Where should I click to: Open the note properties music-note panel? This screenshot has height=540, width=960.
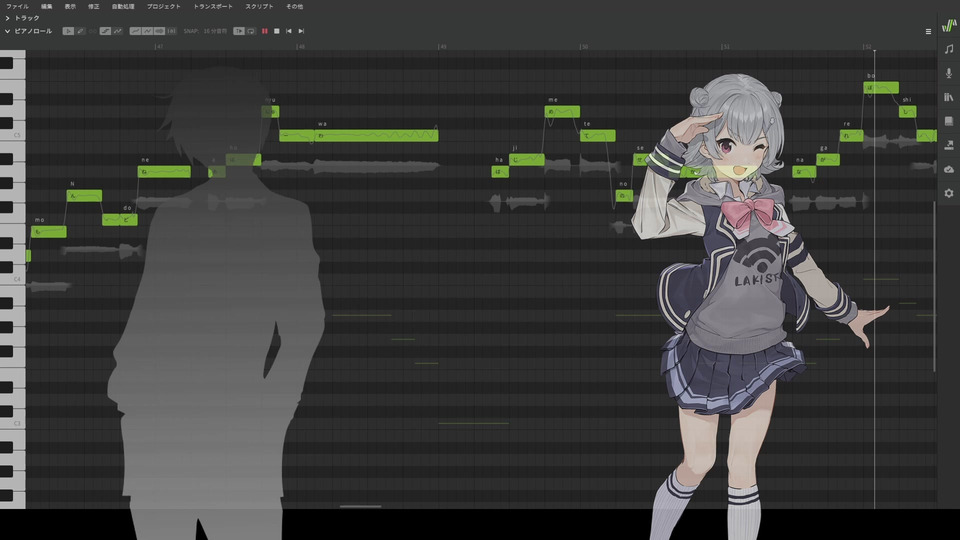tap(949, 49)
